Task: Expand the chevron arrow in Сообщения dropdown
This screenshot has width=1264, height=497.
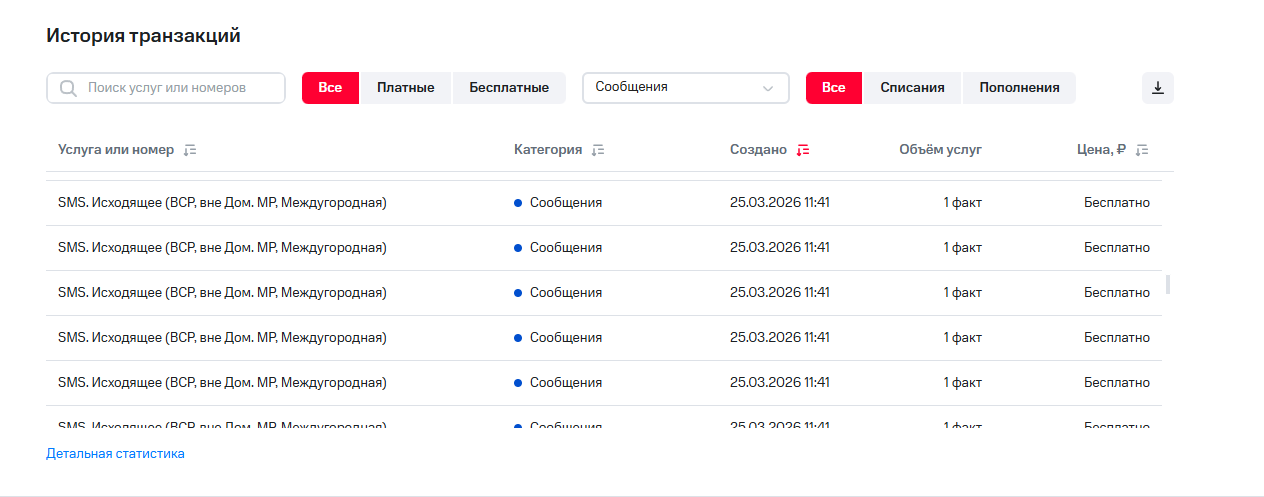Action: 768,88
